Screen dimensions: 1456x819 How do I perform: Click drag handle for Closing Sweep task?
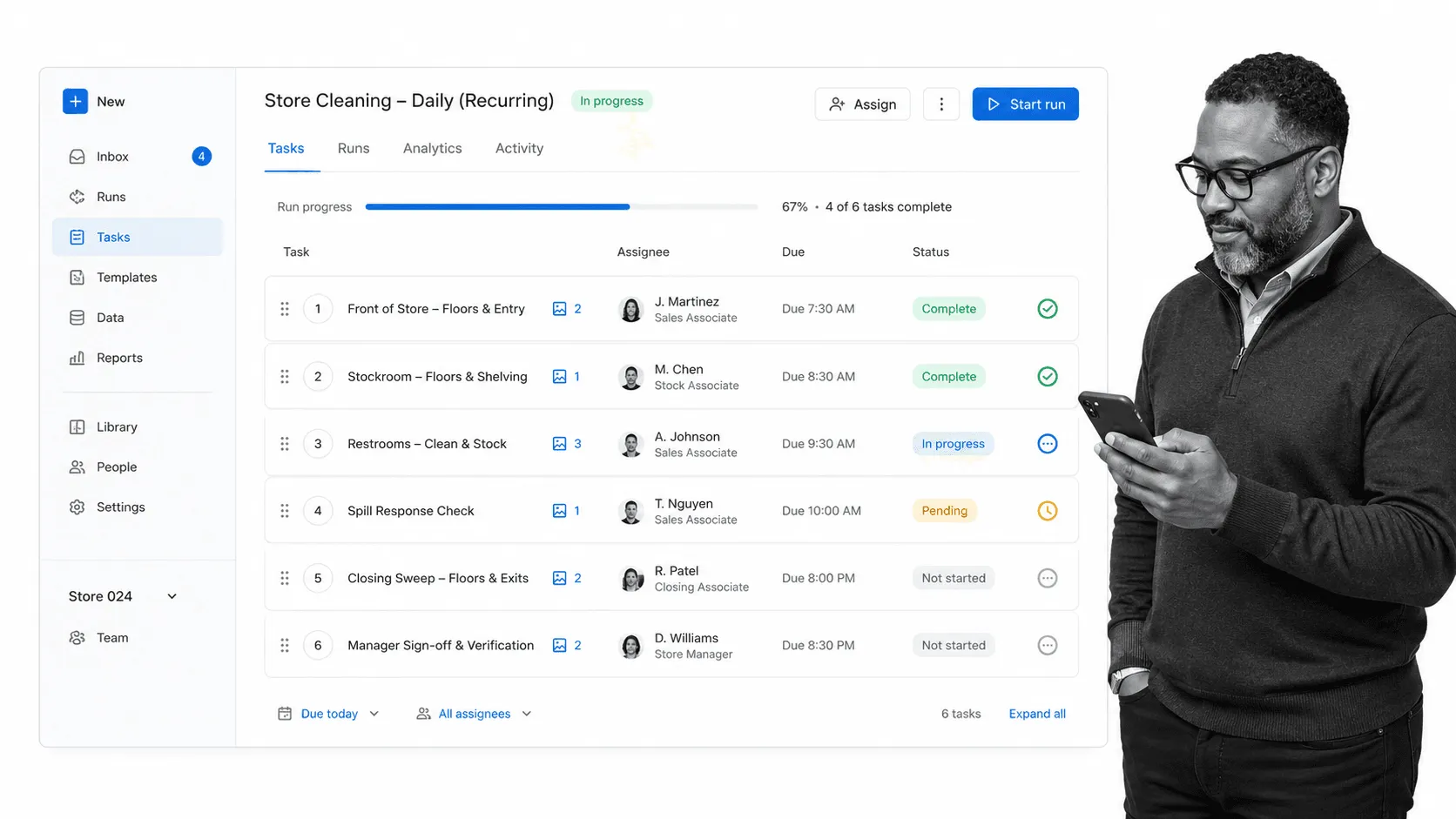285,578
